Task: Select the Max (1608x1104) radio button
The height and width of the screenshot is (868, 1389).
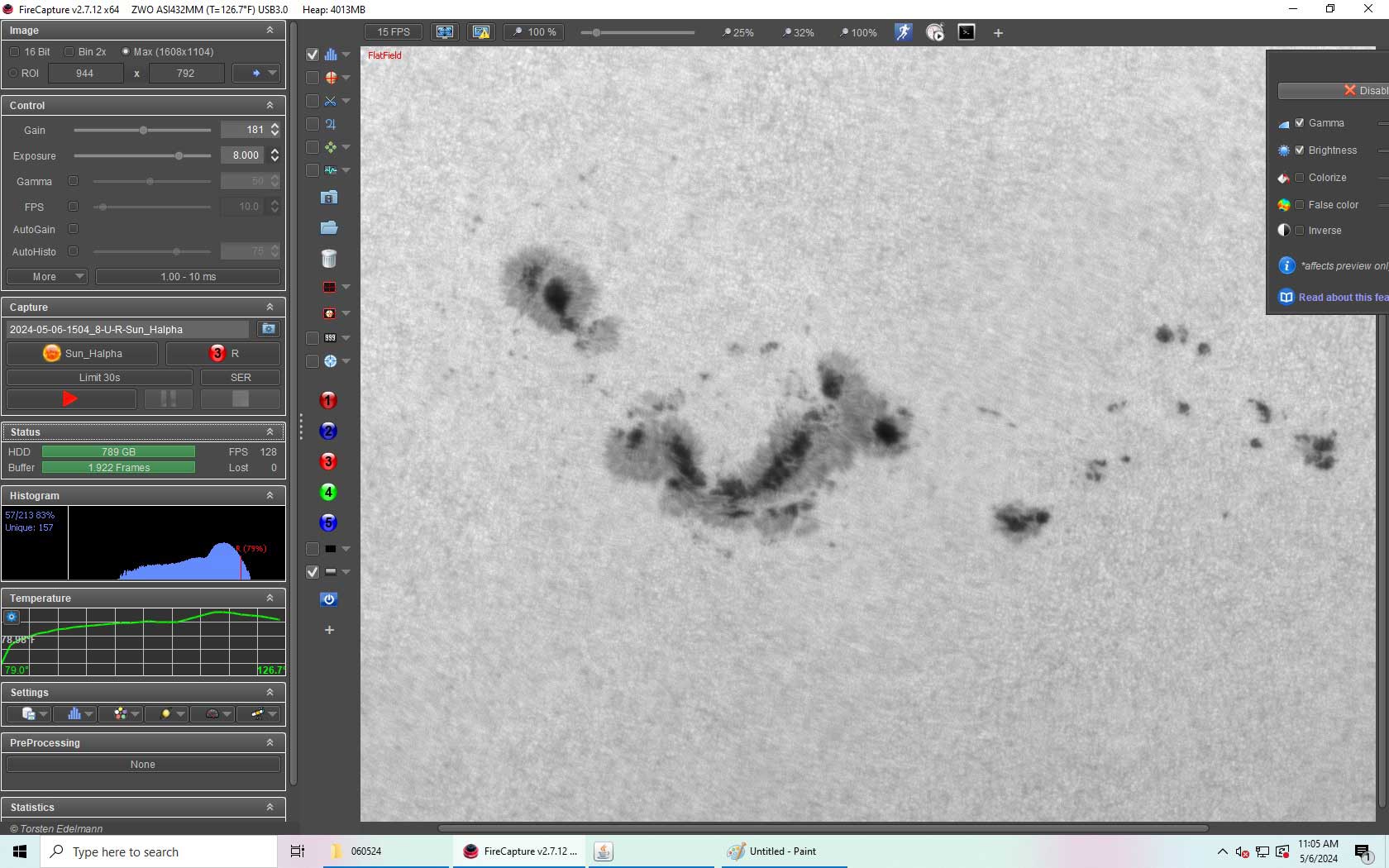Action: coord(126,51)
